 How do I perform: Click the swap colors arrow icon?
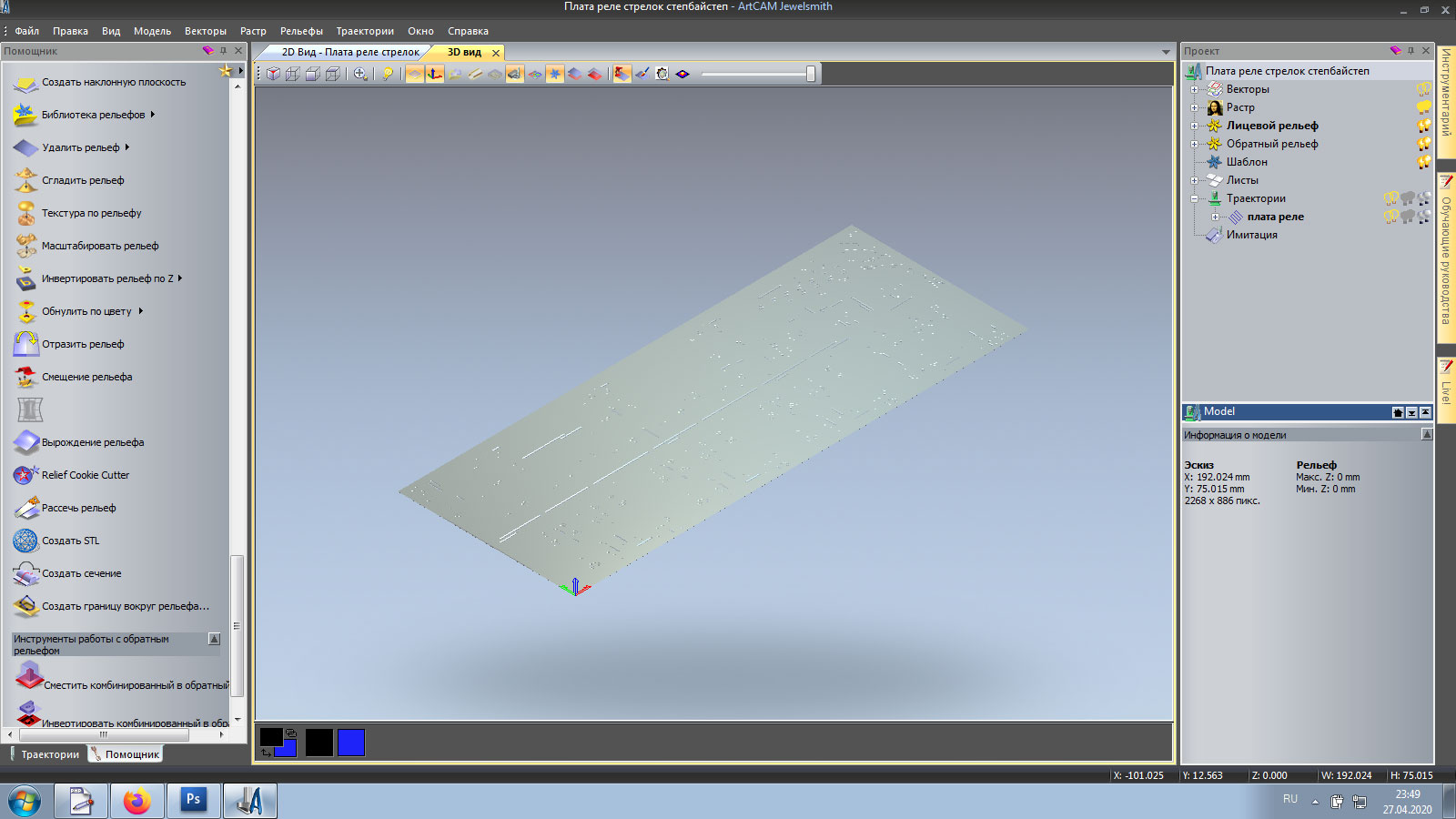(267, 752)
